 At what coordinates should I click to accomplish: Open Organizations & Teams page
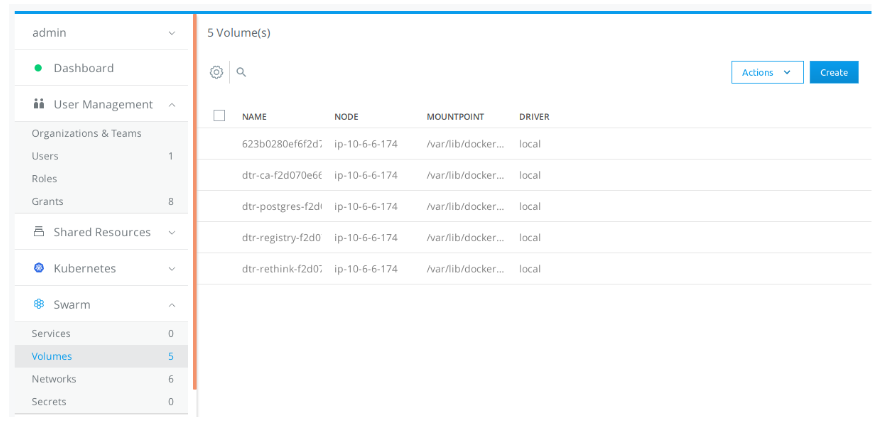[86, 133]
